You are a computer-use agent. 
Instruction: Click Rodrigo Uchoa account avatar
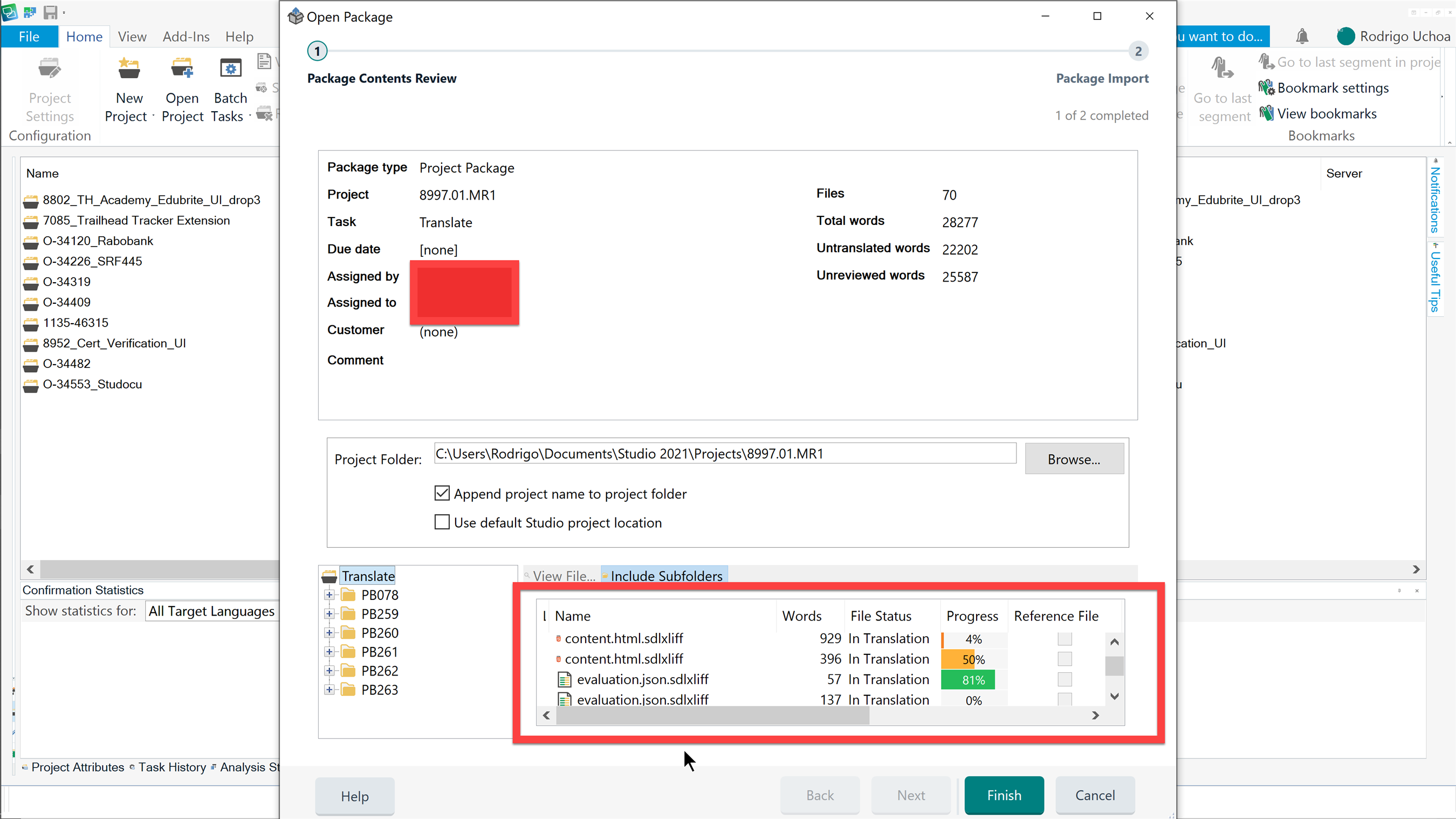coord(1346,36)
